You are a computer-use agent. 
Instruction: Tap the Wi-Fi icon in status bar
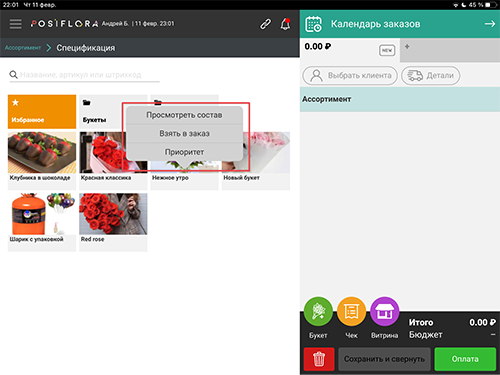tap(456, 5)
